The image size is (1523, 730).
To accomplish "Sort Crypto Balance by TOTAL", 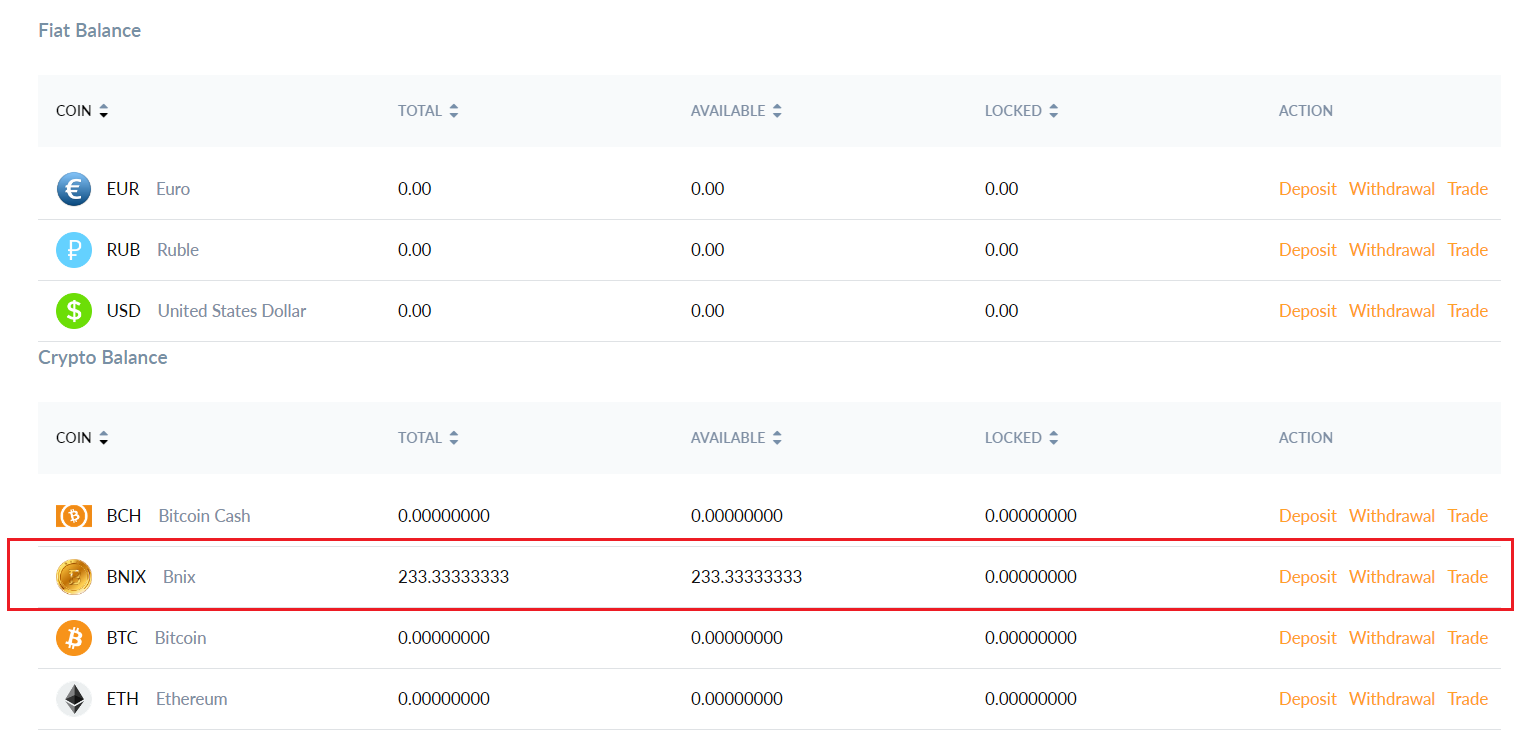I will click(428, 438).
